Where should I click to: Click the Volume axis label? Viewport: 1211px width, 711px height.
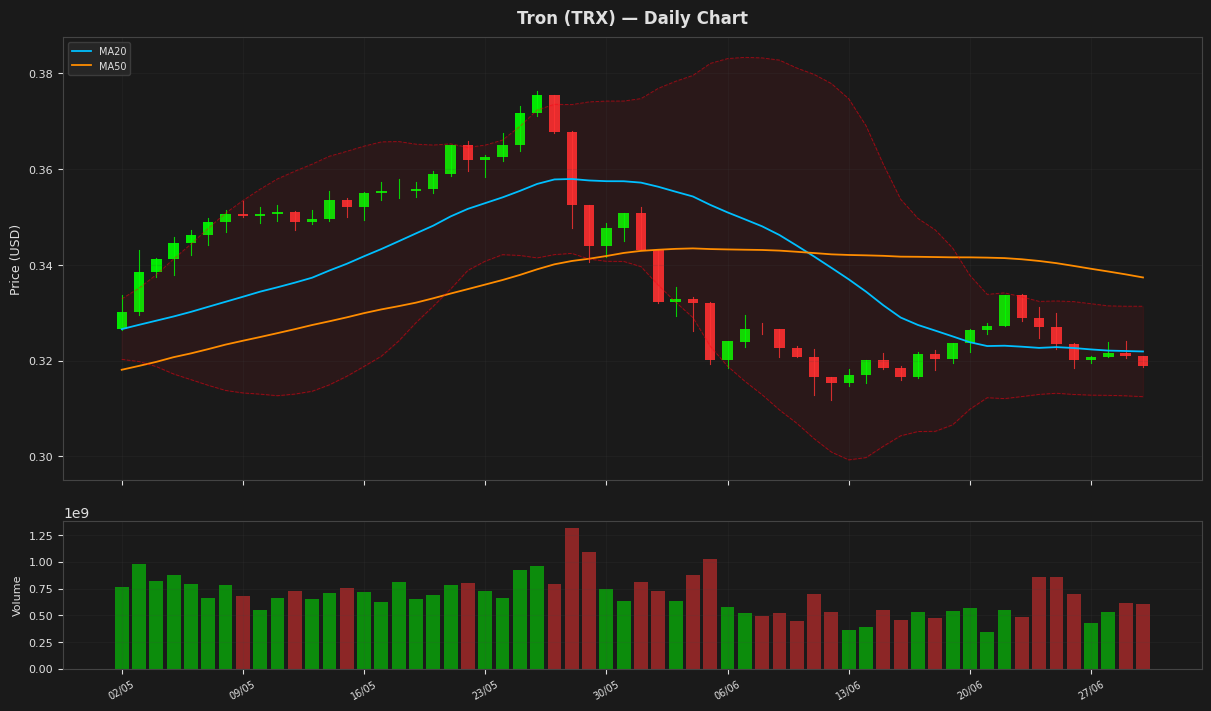click(17, 596)
